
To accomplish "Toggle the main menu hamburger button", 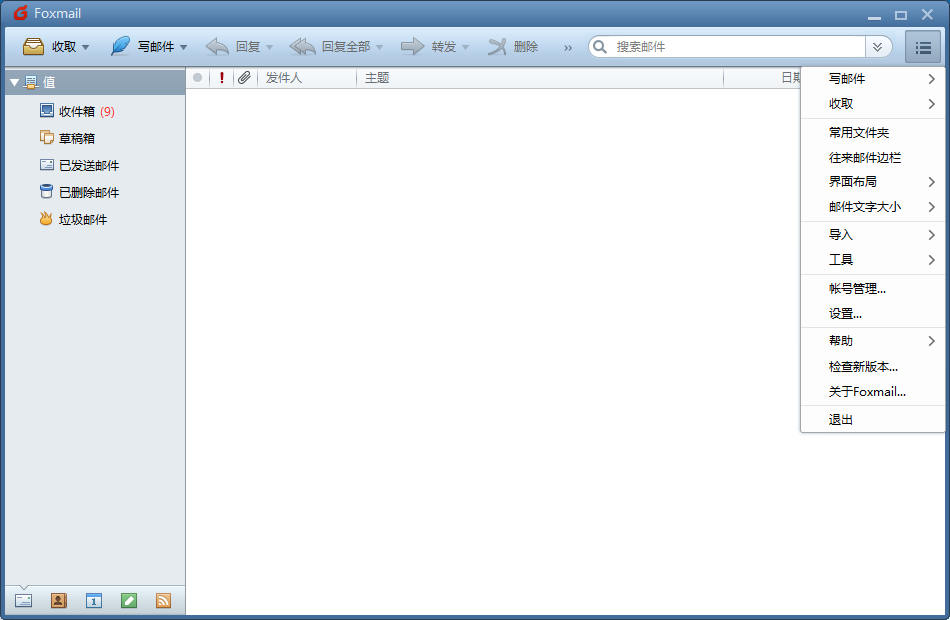I will coord(923,47).
